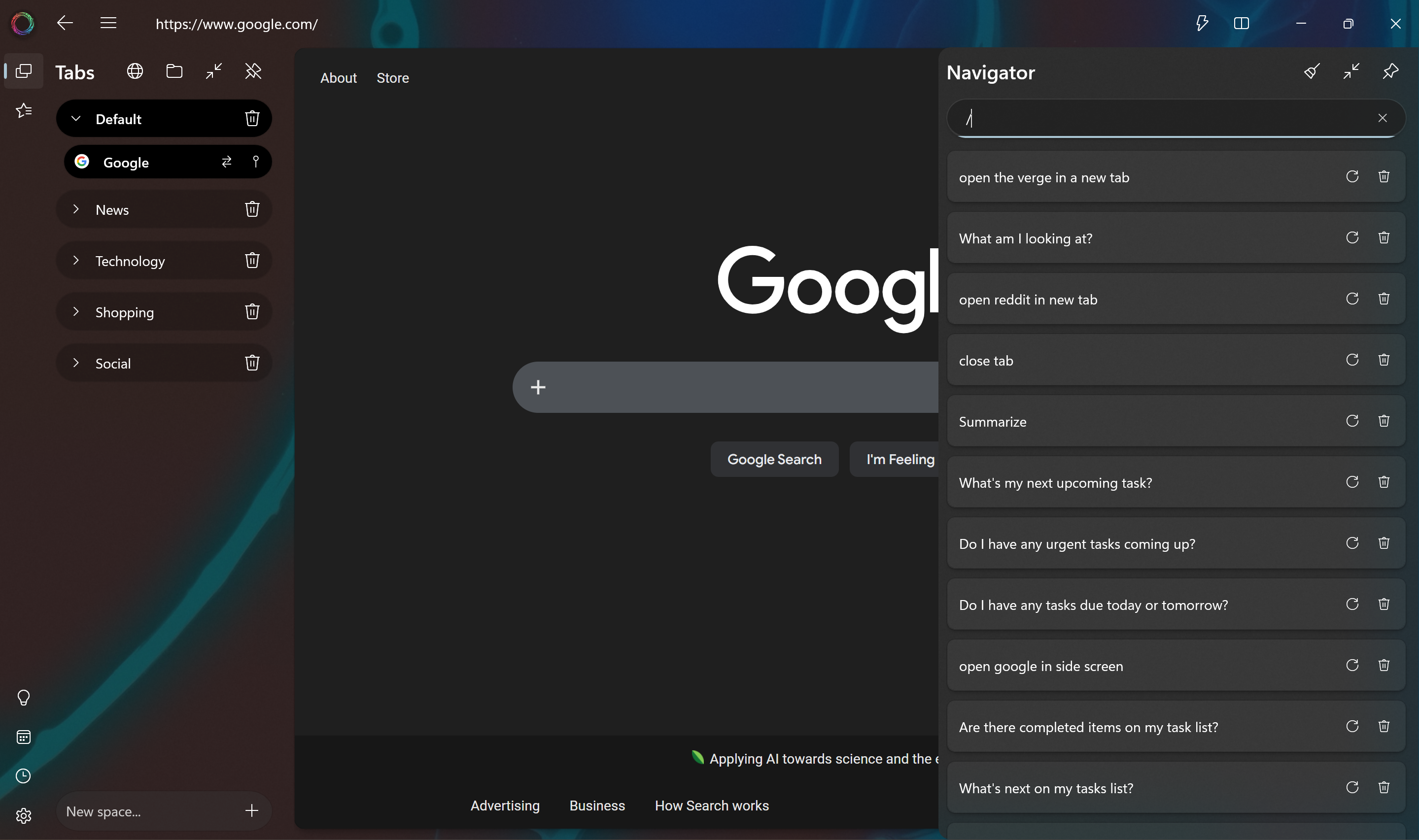
Task: Rerun 'open the verge in a new tab'
Action: click(x=1352, y=176)
